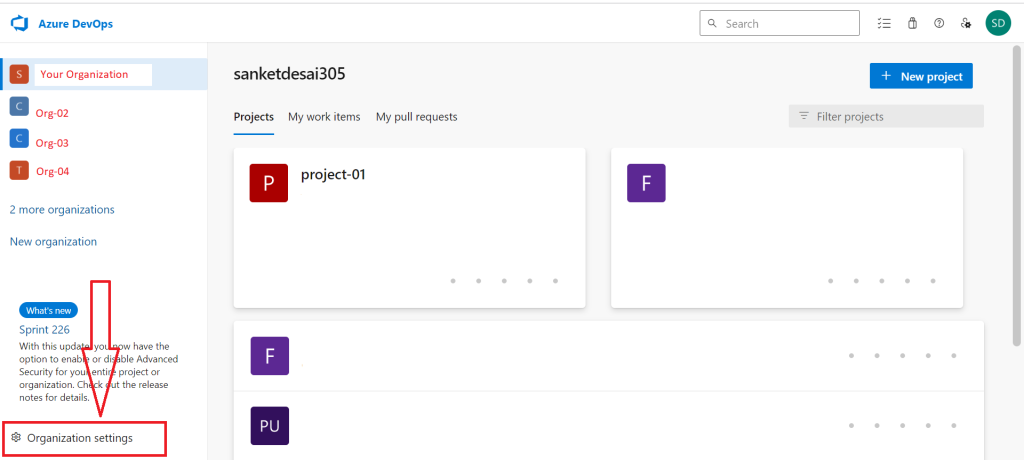Open the Sprint 226 release notes link
Screen dimensions: 1024x460
45,329
